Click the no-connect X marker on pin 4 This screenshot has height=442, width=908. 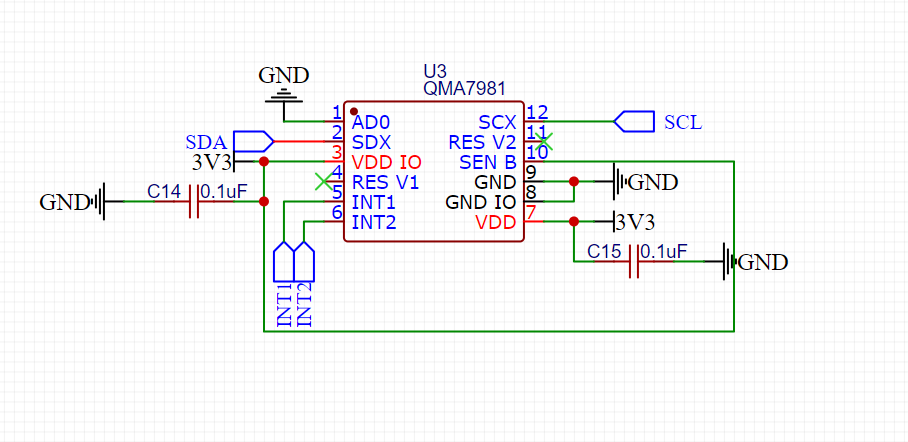click(323, 181)
